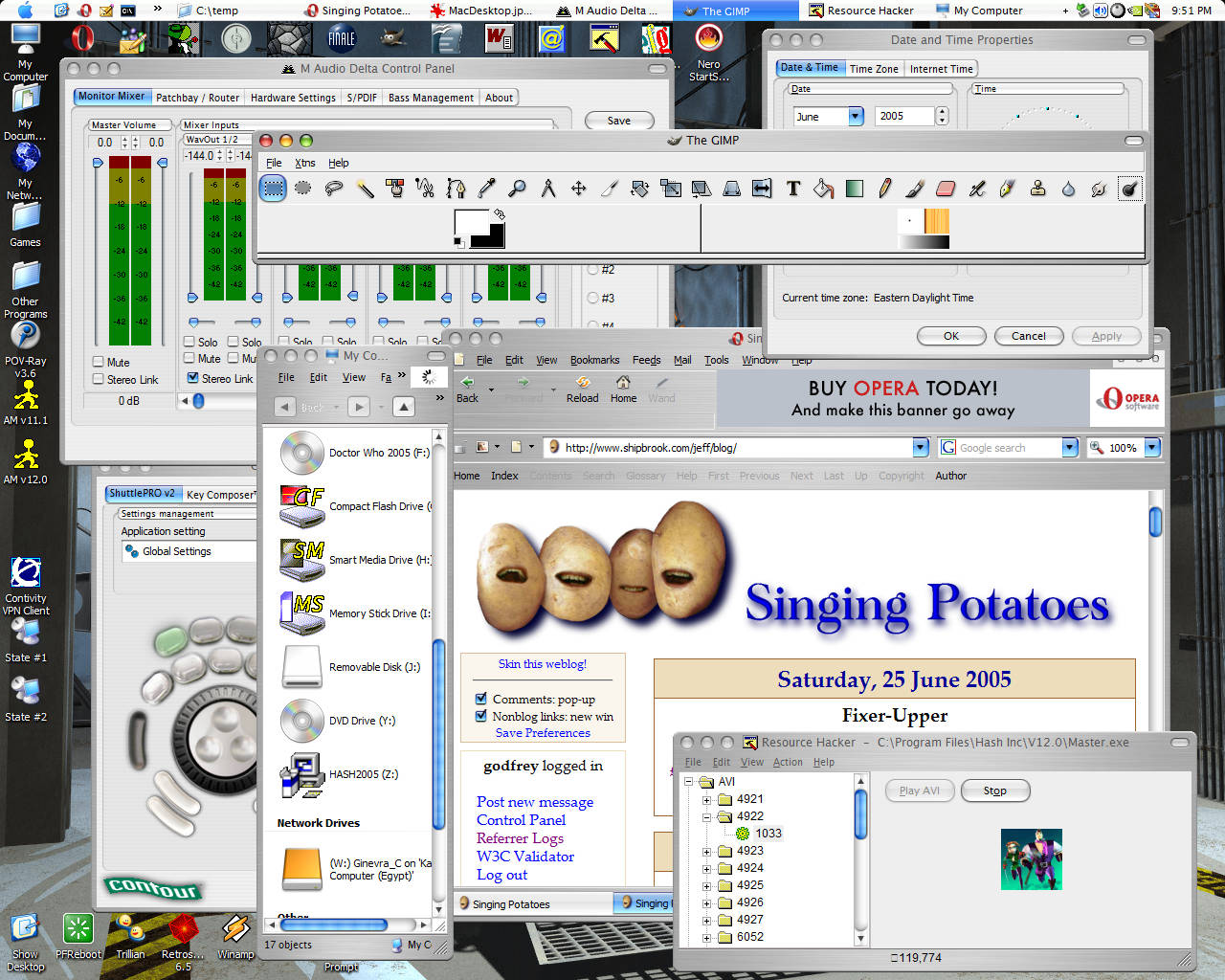Select the Pencil tool in GIMP

[885, 189]
